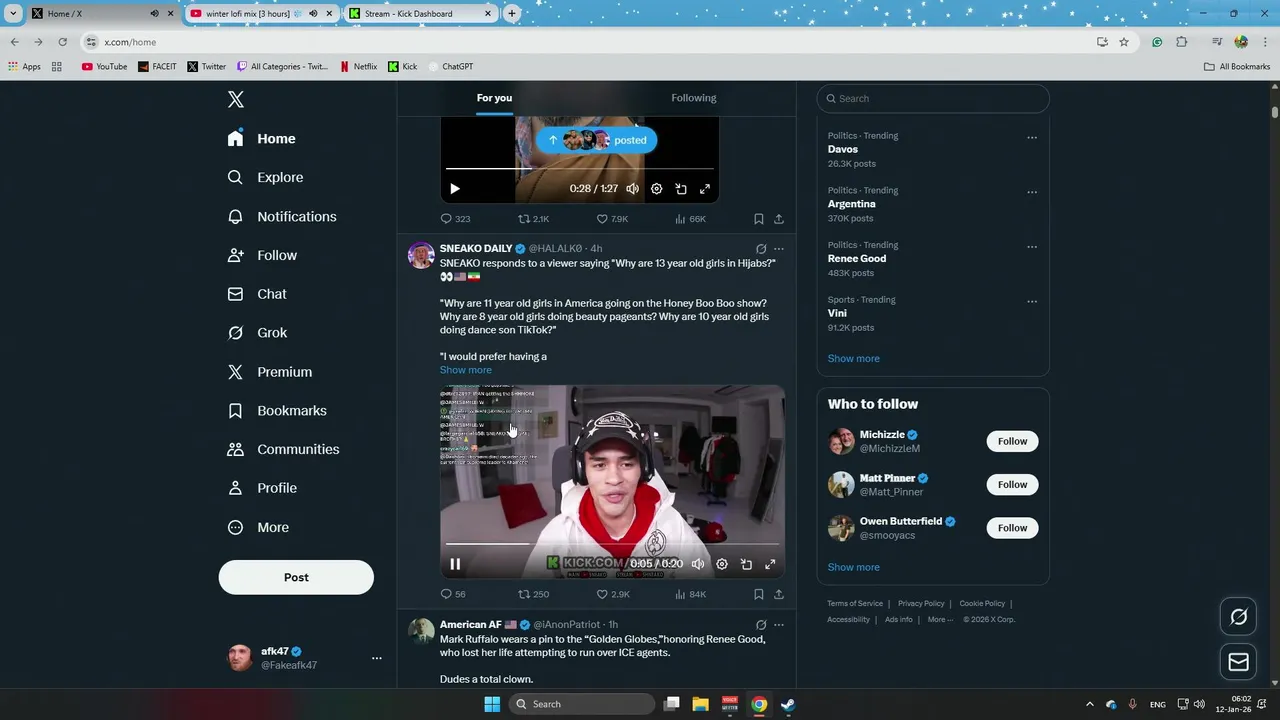This screenshot has height=720, width=1280.
Task: Open Premium in sidebar
Action: [270, 371]
